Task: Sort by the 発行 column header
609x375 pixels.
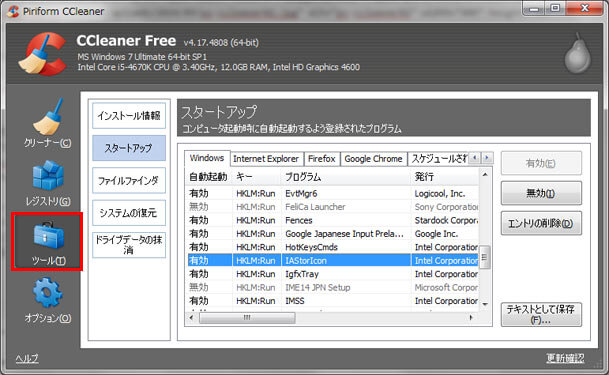Action: coord(445,177)
